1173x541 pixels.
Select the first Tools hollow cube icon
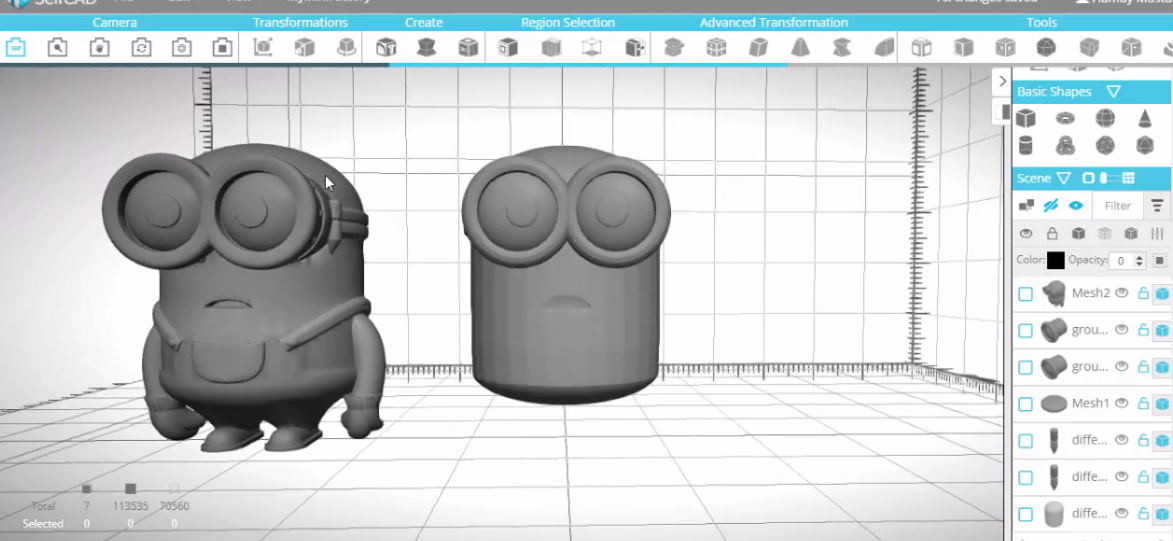click(921, 48)
